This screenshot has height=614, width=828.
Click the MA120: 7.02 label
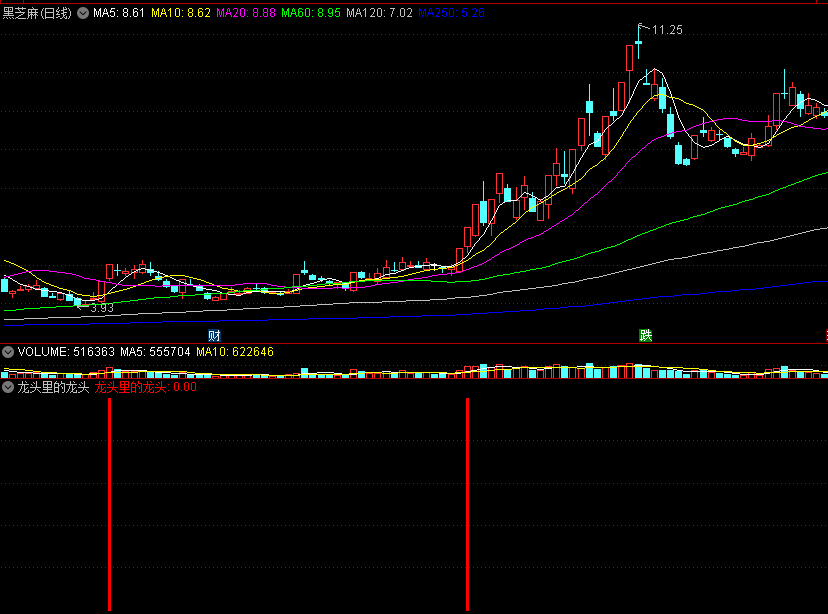coord(380,13)
